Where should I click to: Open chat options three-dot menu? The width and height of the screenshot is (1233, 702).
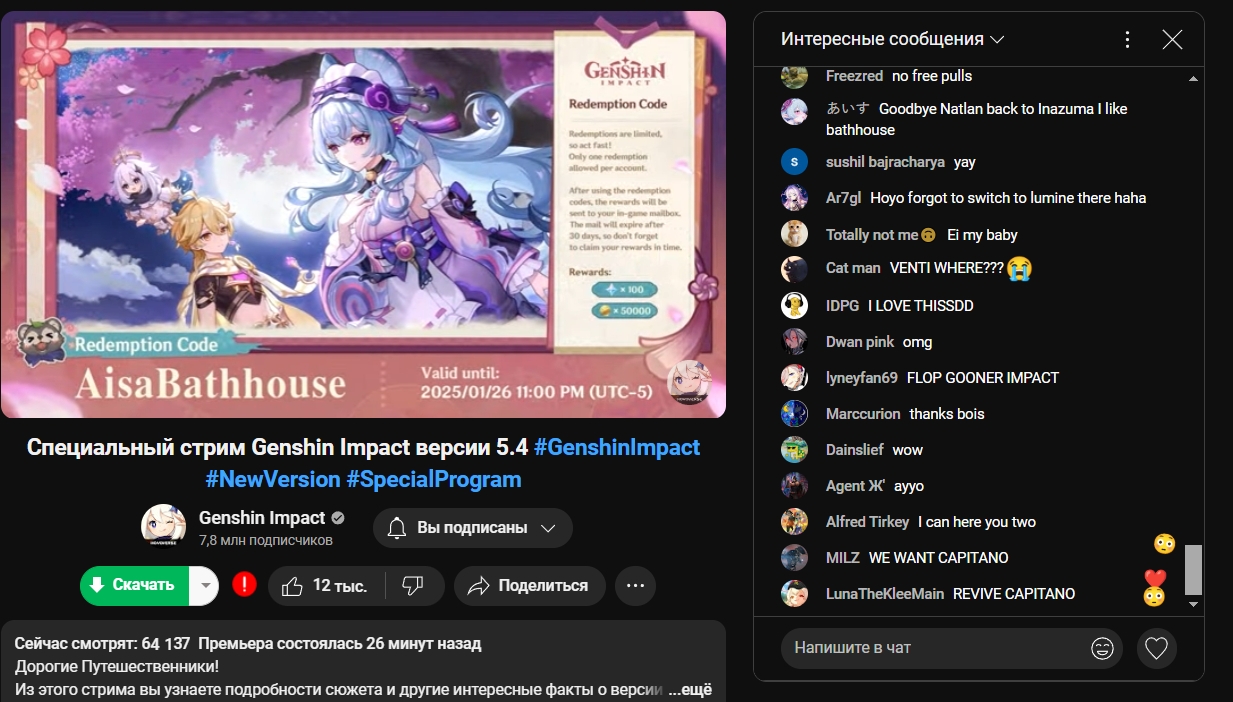coord(1127,40)
